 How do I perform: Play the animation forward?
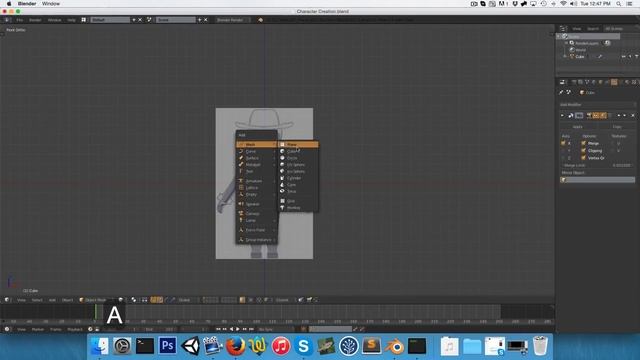[238, 329]
